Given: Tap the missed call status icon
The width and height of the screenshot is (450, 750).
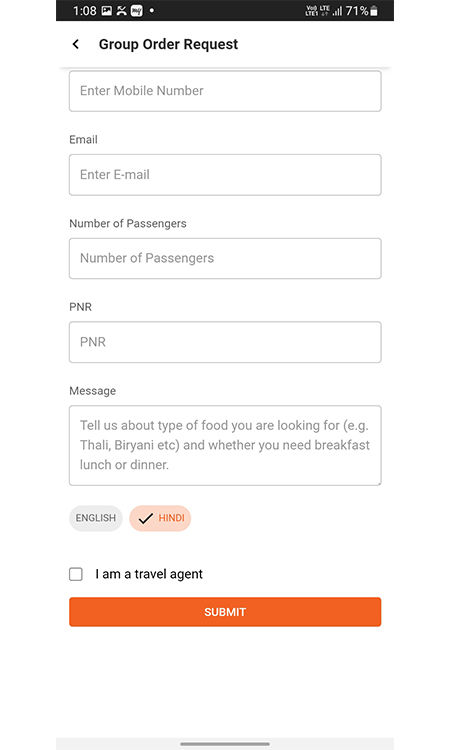Looking at the screenshot, I should [121, 11].
